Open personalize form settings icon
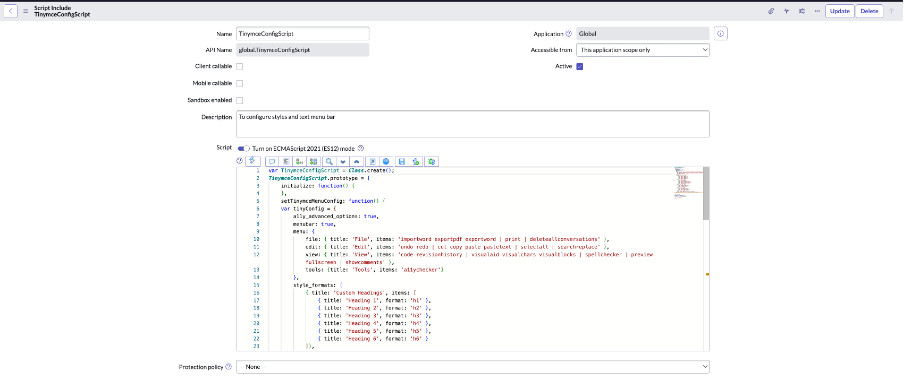 click(801, 11)
